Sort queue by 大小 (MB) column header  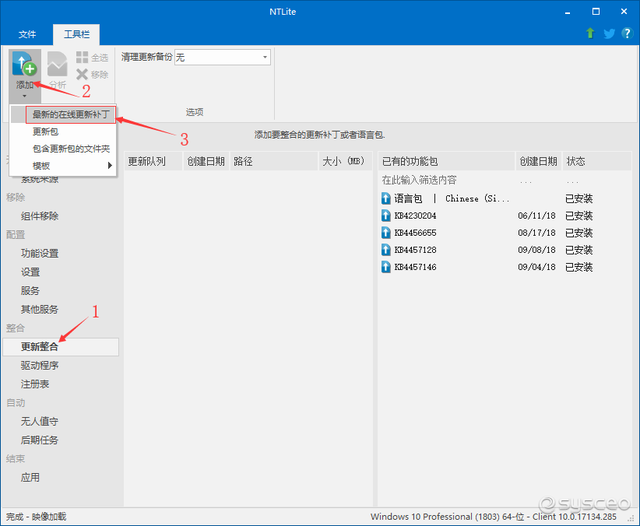(x=345, y=161)
